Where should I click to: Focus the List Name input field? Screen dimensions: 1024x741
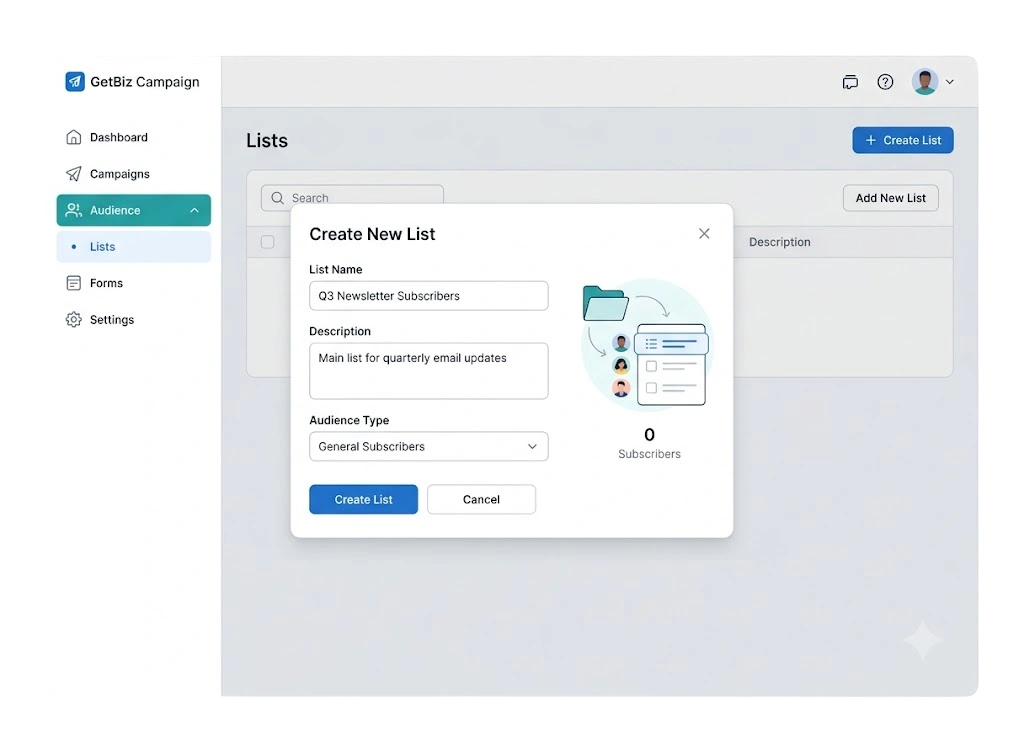pos(428,296)
